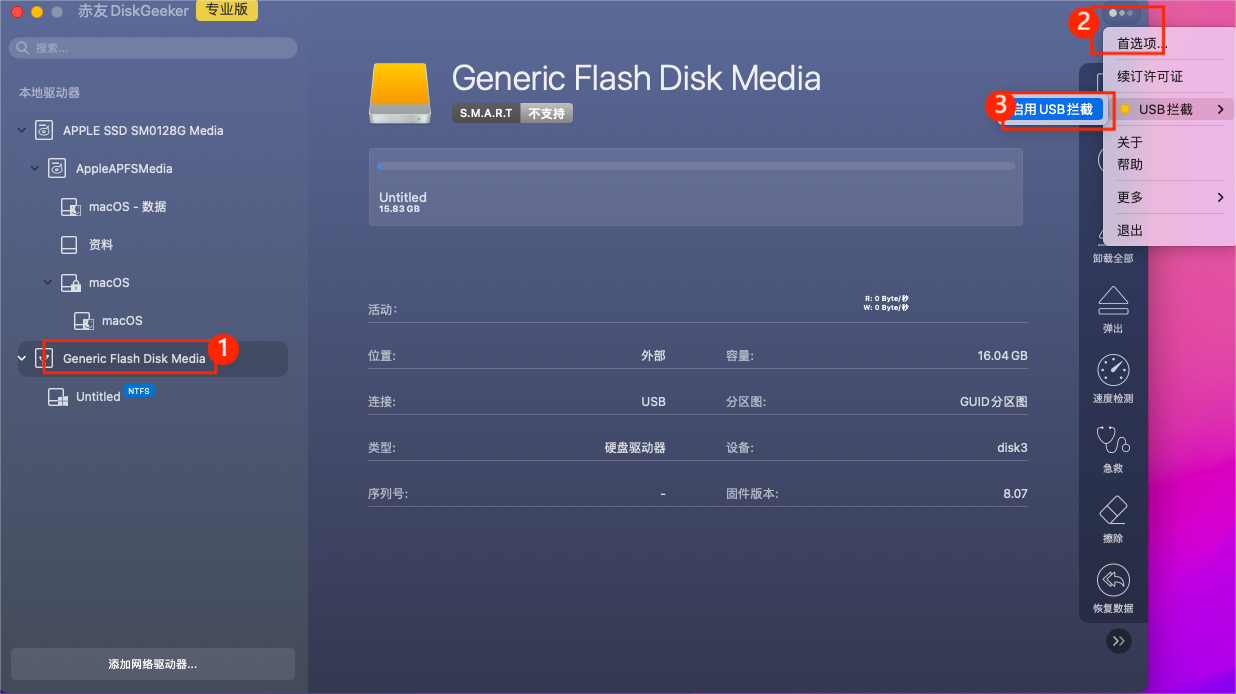This screenshot has width=1236, height=694.
Task: Enable USB blocking via 启用USB拦截 toggle
Action: [x=1057, y=110]
